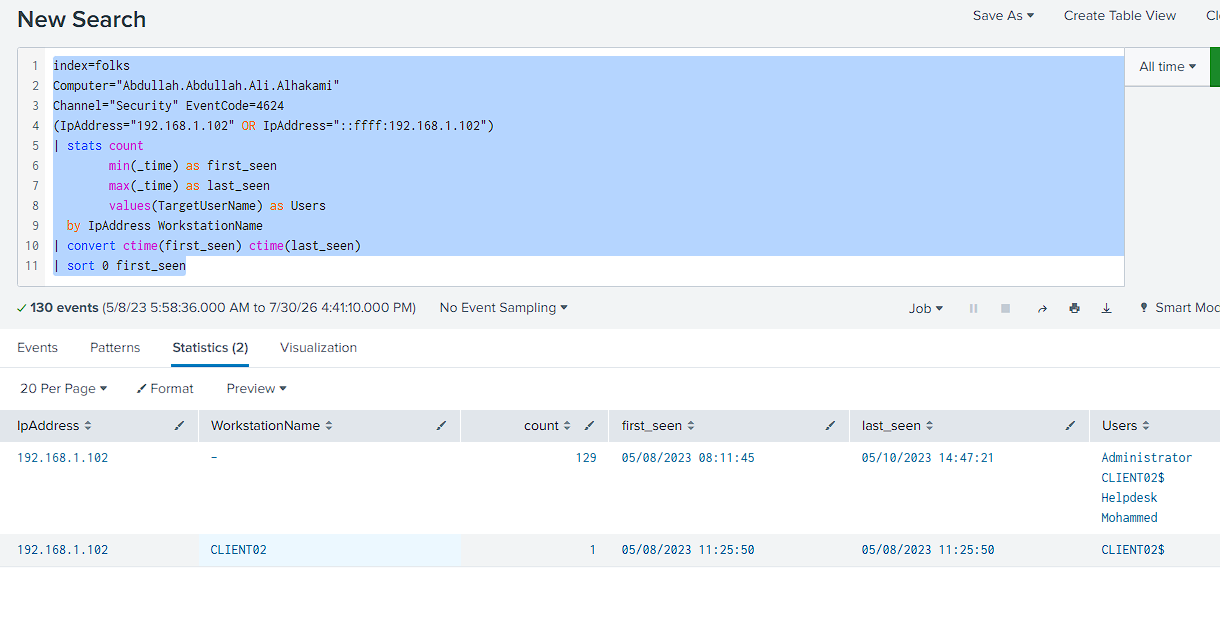The height and width of the screenshot is (620, 1220).
Task: Click the pencil icon on last_seen column
Action: tap(1070, 426)
